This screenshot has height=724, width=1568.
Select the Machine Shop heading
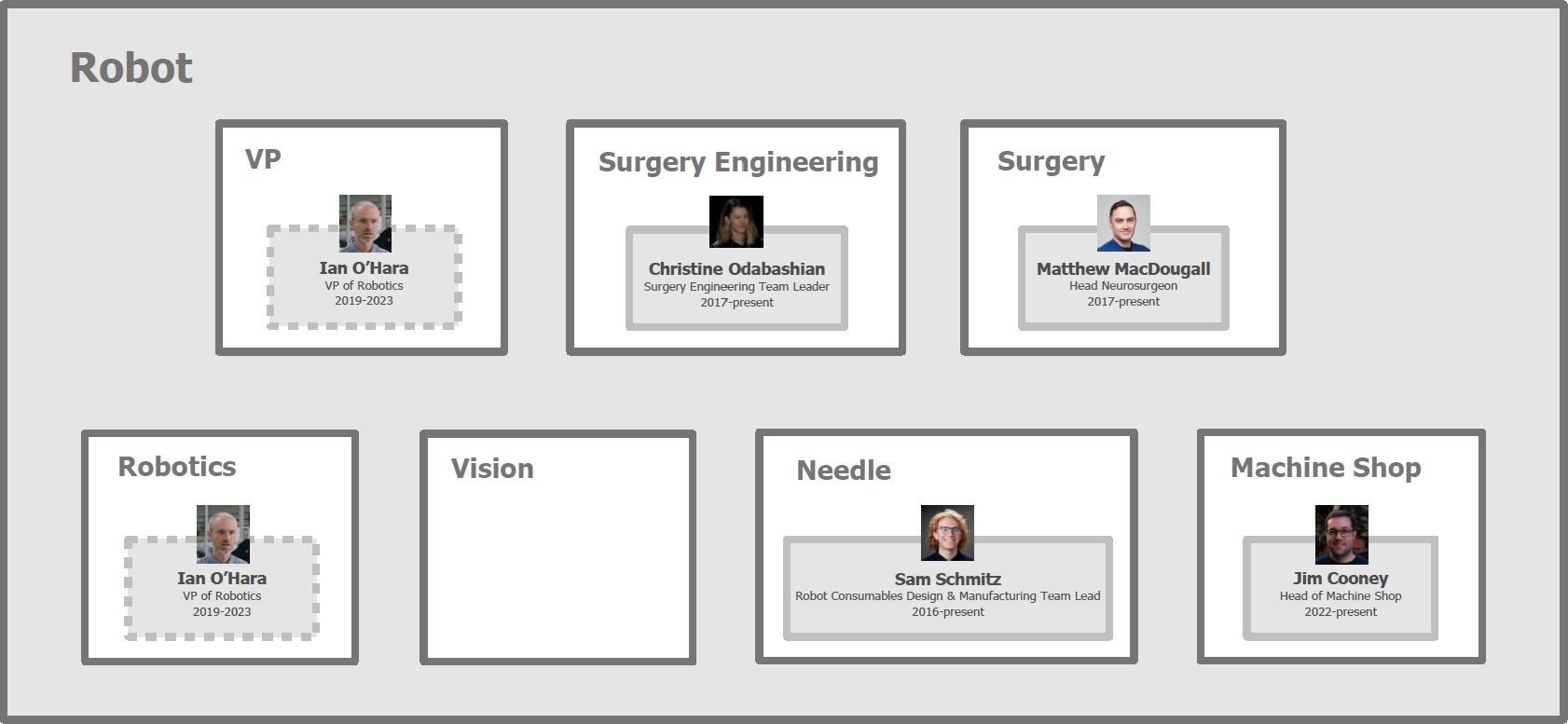click(x=1326, y=468)
